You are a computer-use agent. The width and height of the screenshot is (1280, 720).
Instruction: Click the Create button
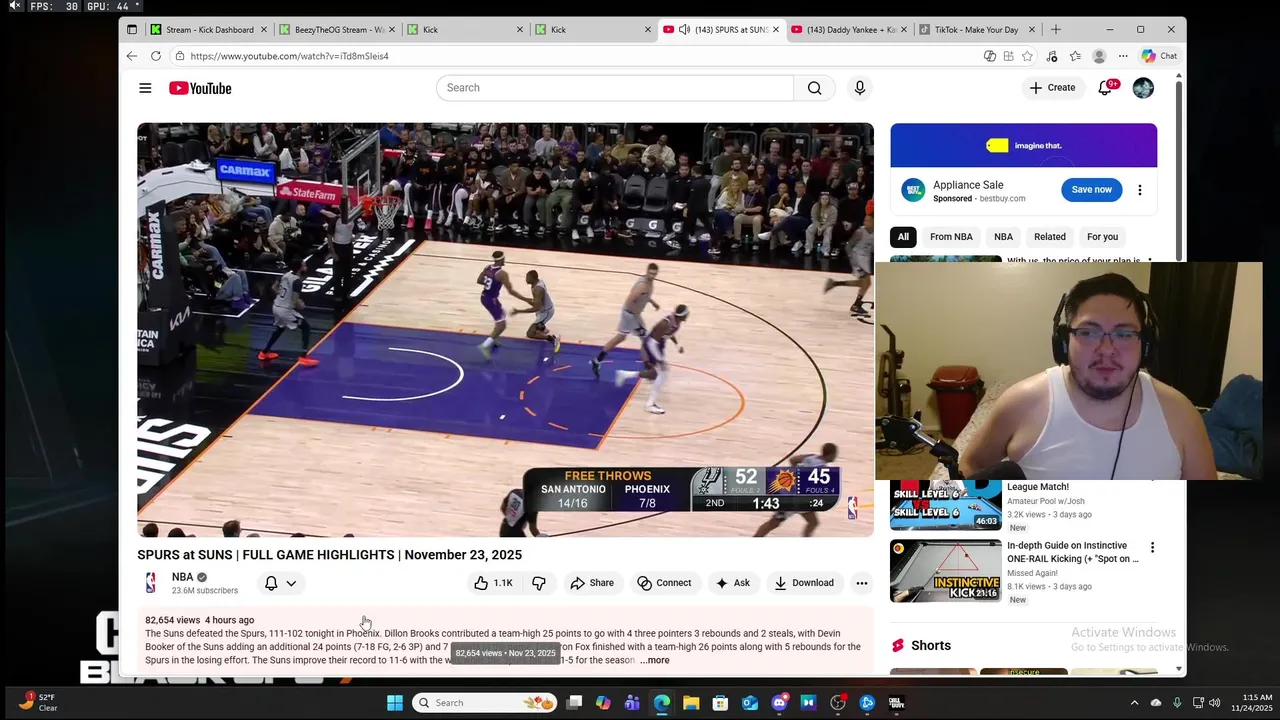tap(1052, 88)
